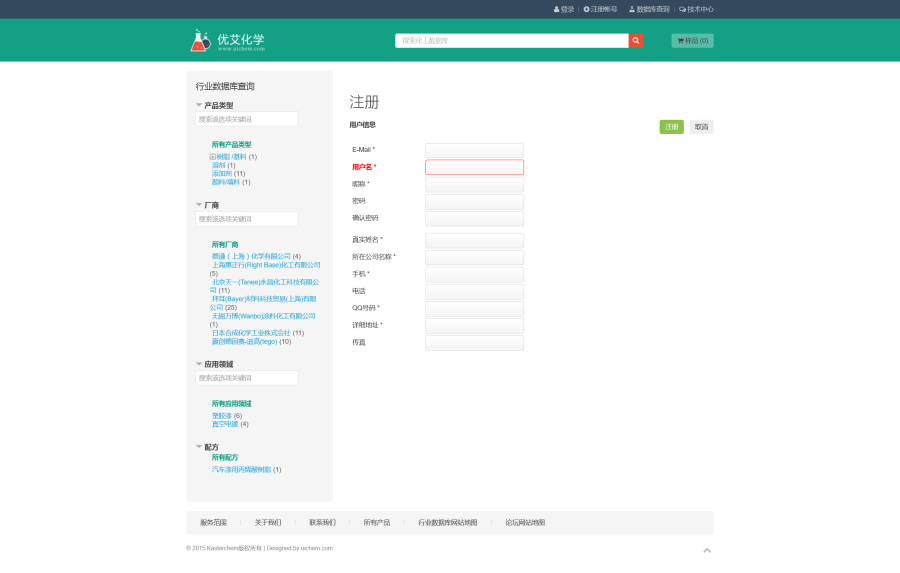Open 技术中心 chat icon link
Screen dimensions: 900x573
point(696,9)
